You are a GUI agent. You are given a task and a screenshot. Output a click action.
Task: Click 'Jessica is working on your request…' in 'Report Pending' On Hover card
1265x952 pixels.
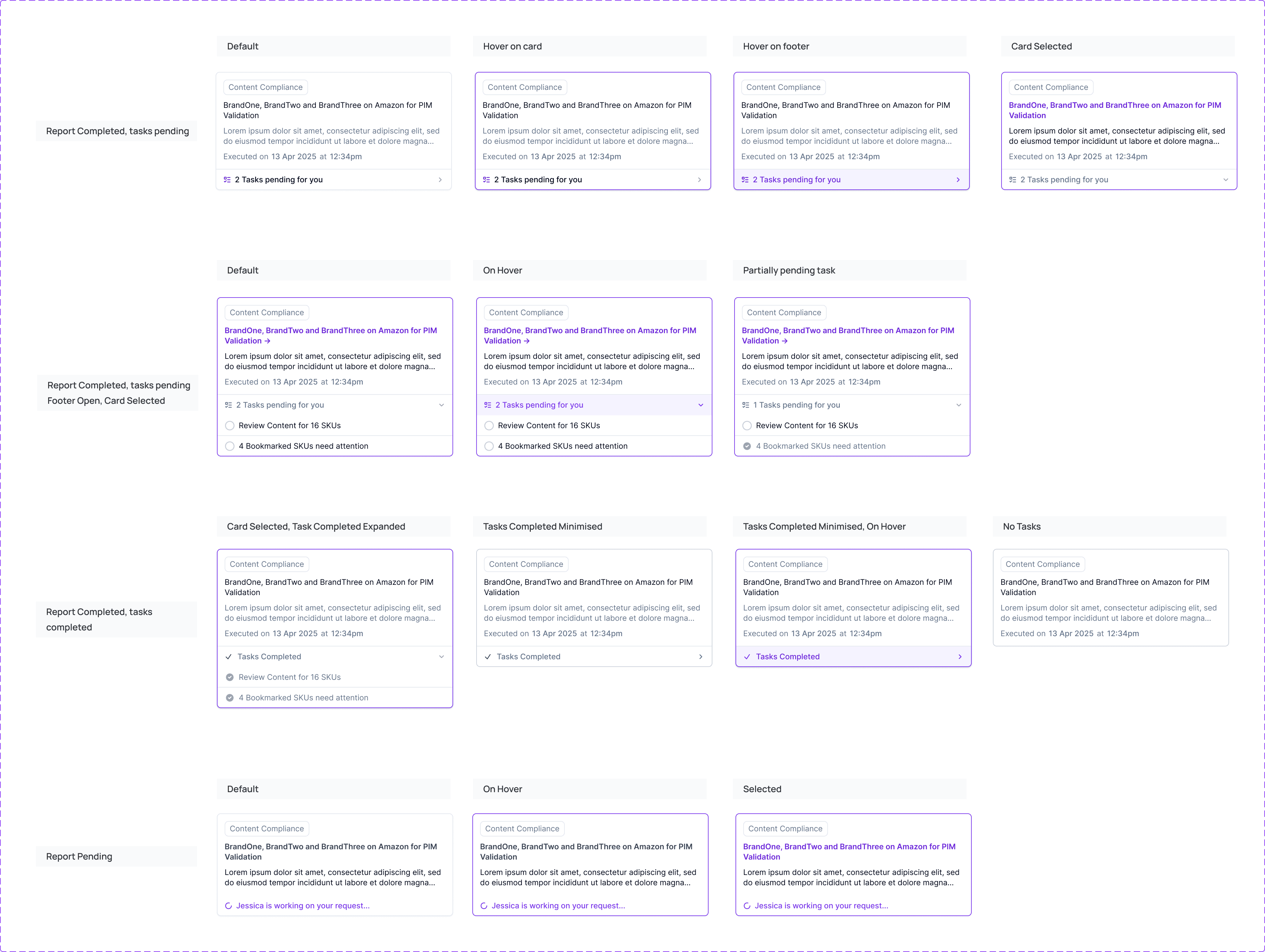pyautogui.click(x=558, y=906)
